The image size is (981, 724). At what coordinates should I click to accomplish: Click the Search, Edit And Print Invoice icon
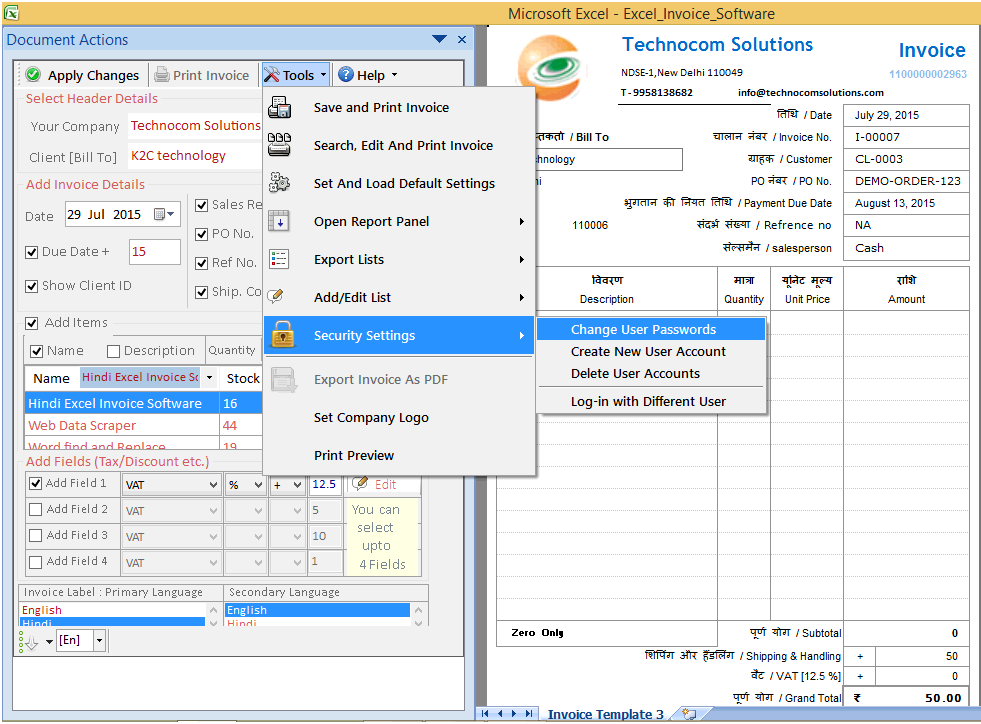point(279,145)
